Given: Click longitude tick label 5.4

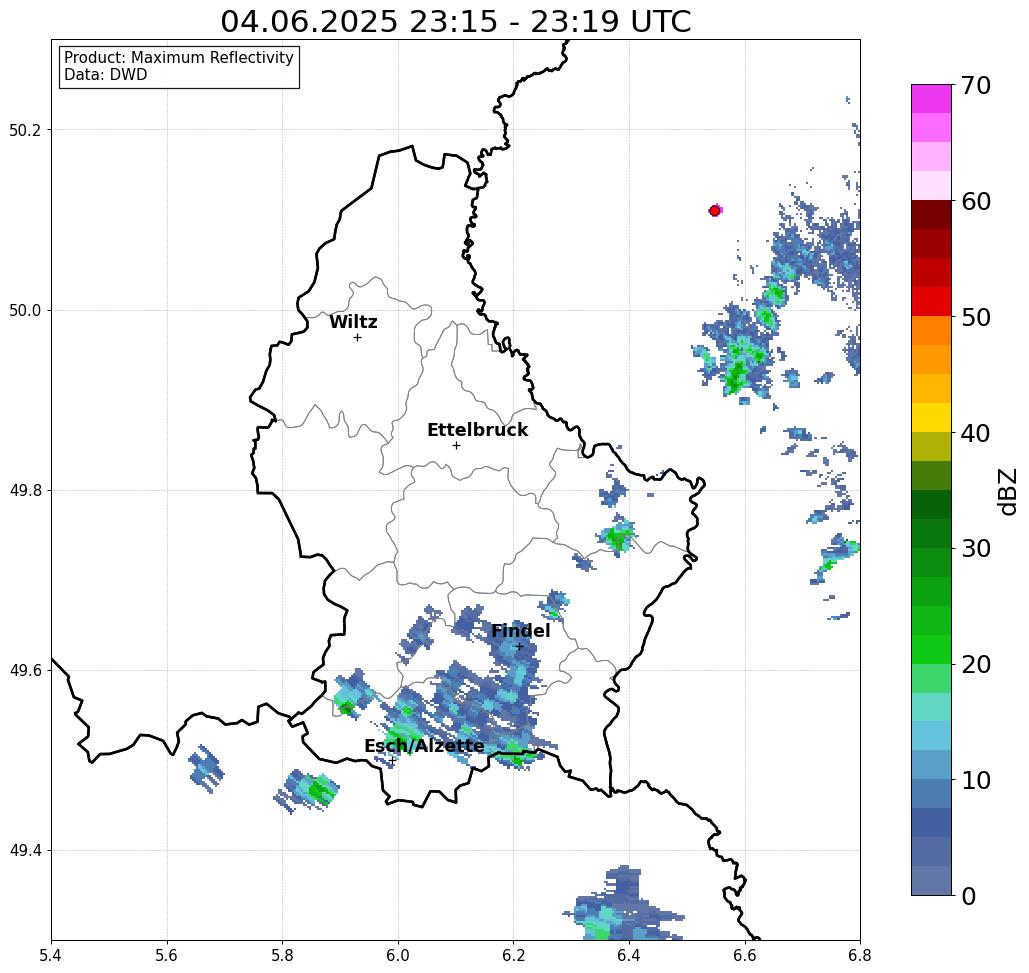Looking at the screenshot, I should [51, 955].
